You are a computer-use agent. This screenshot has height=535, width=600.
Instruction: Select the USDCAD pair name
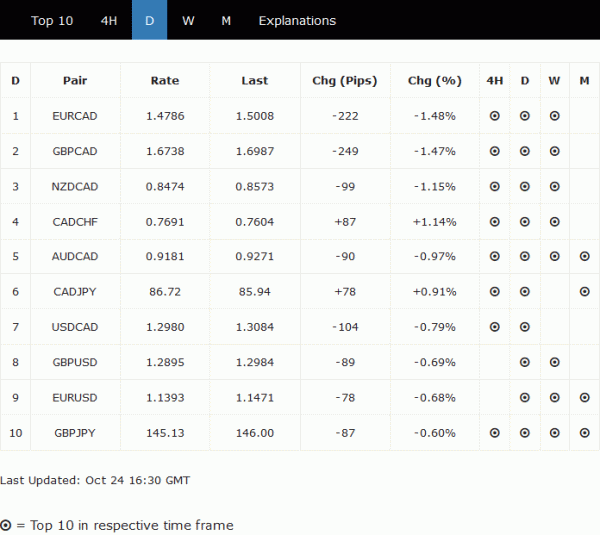tap(75, 327)
